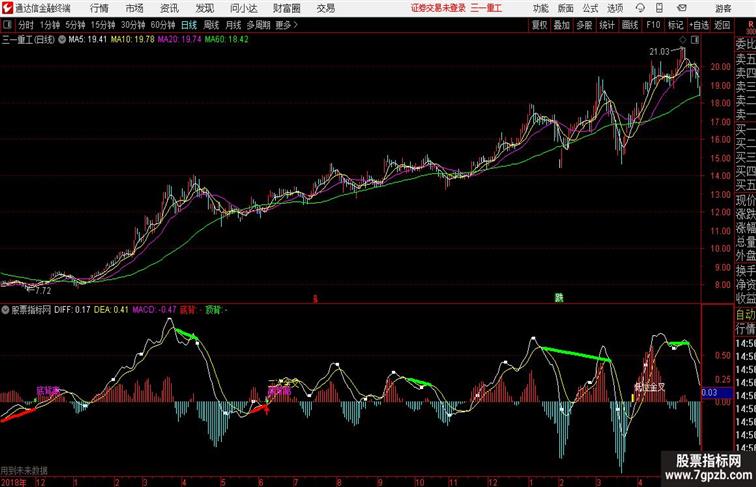Image resolution: width=756 pixels, height=487 pixels.
Task: Click the 2018年 date axis label
Action: point(14,482)
